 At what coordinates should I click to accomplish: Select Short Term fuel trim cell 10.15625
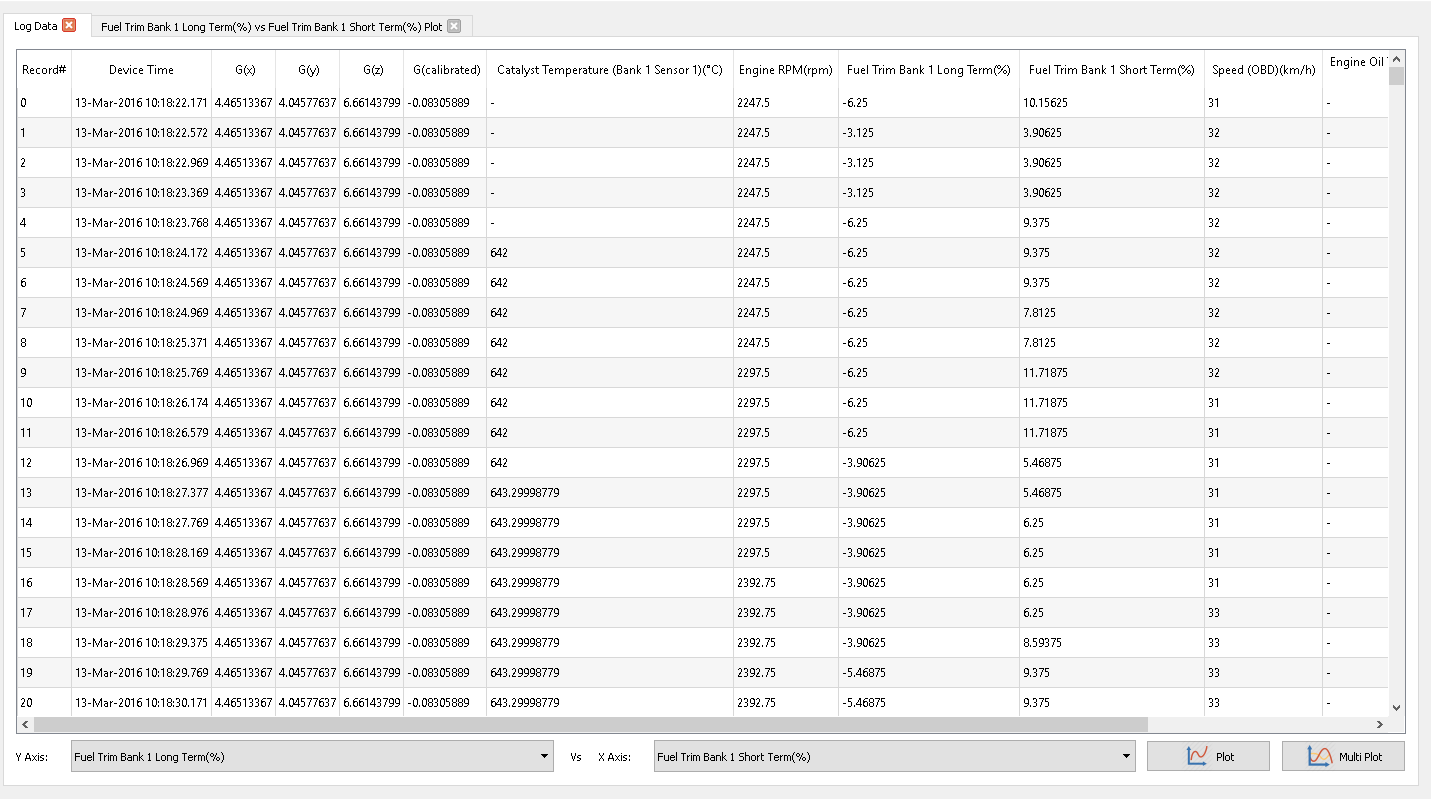coord(1045,103)
